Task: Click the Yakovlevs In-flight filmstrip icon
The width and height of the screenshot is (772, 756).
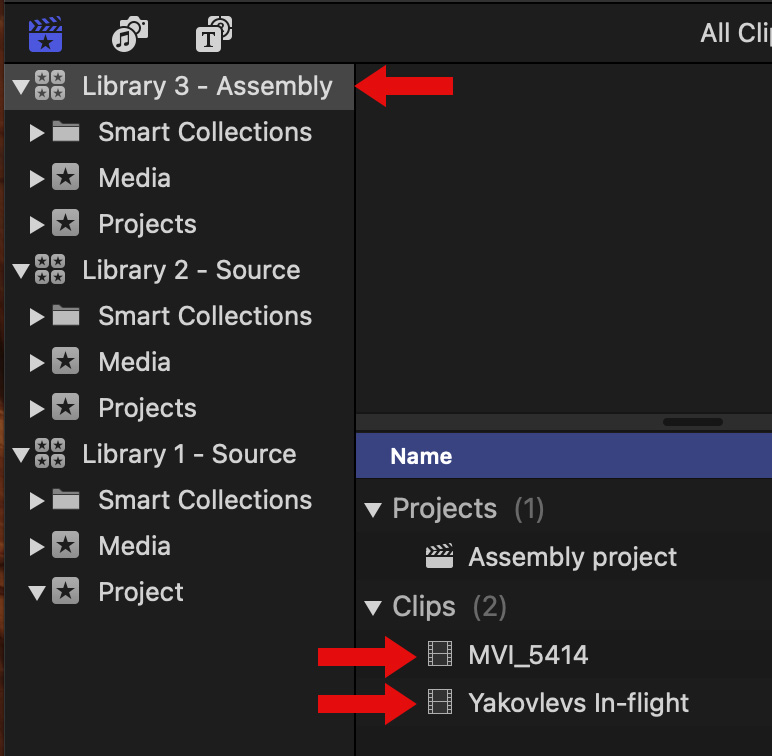Action: [440, 703]
